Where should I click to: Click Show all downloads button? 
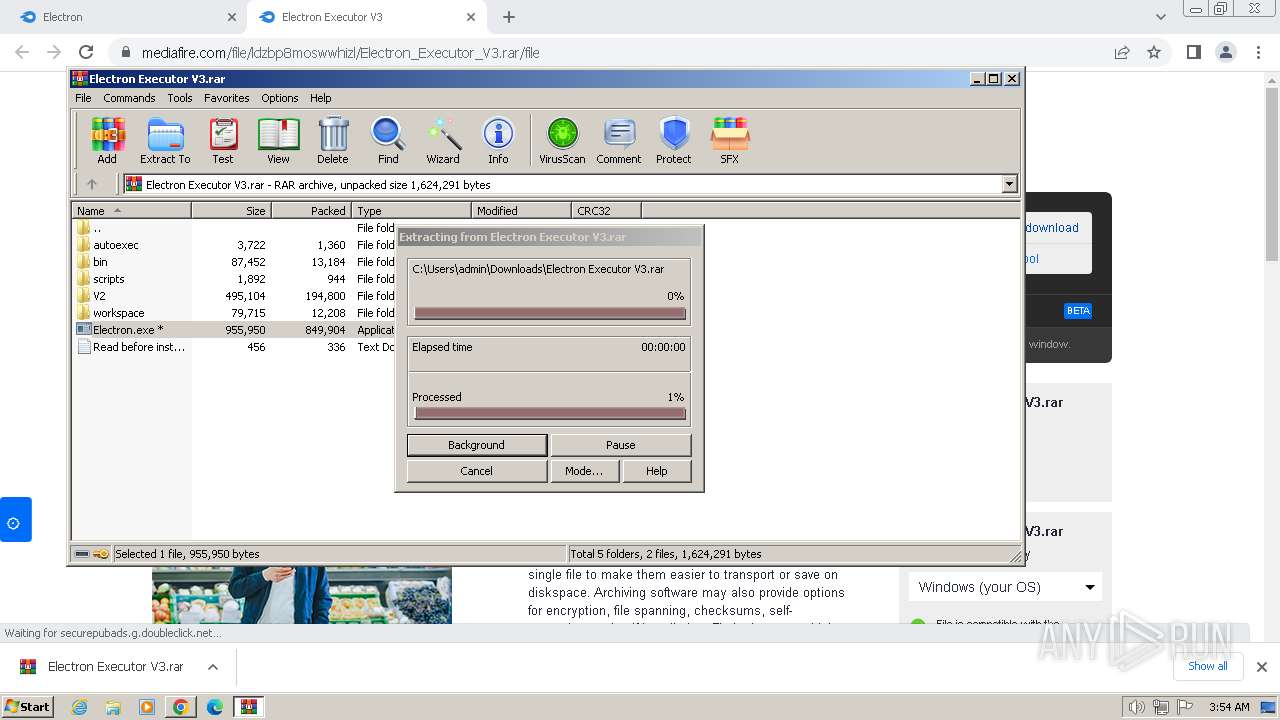pyautogui.click(x=1207, y=666)
